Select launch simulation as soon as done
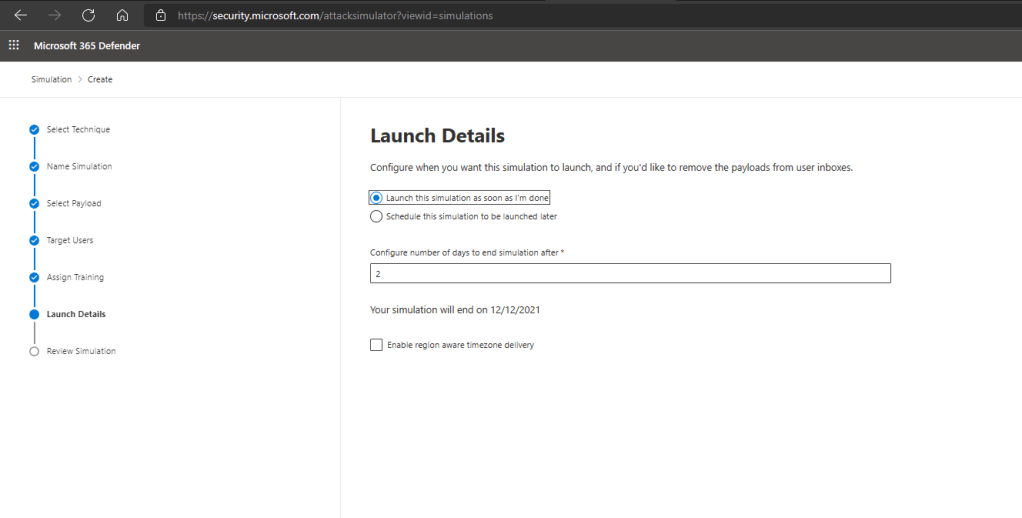This screenshot has width=1022, height=518. (376, 198)
